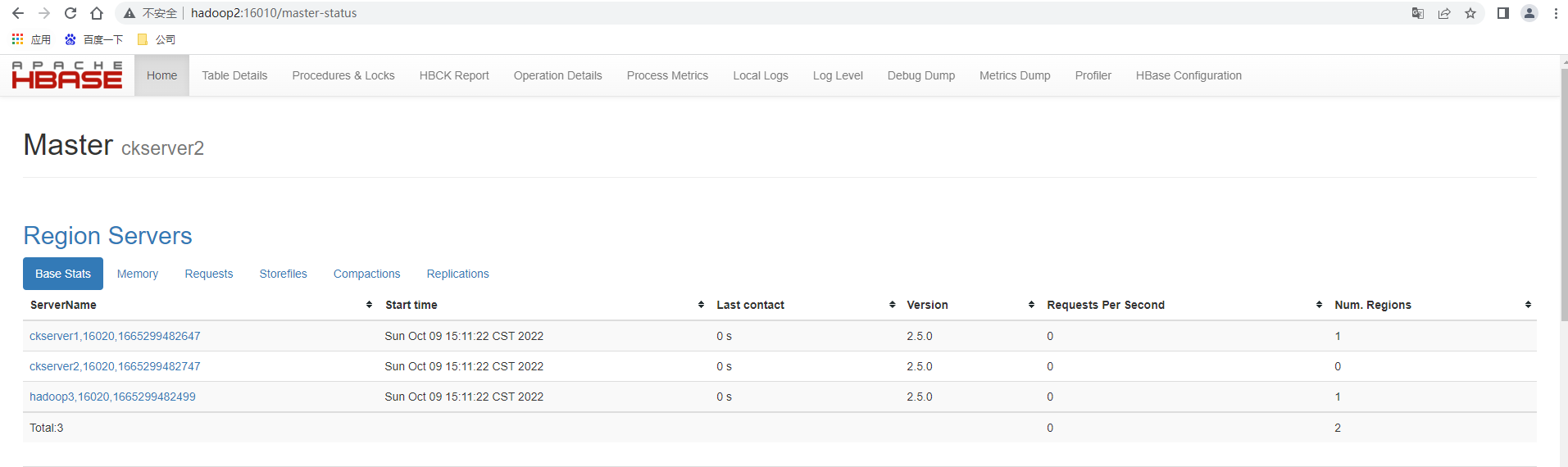Reload the page with refresh icon
This screenshot has height=467, width=1568.
tap(70, 13)
